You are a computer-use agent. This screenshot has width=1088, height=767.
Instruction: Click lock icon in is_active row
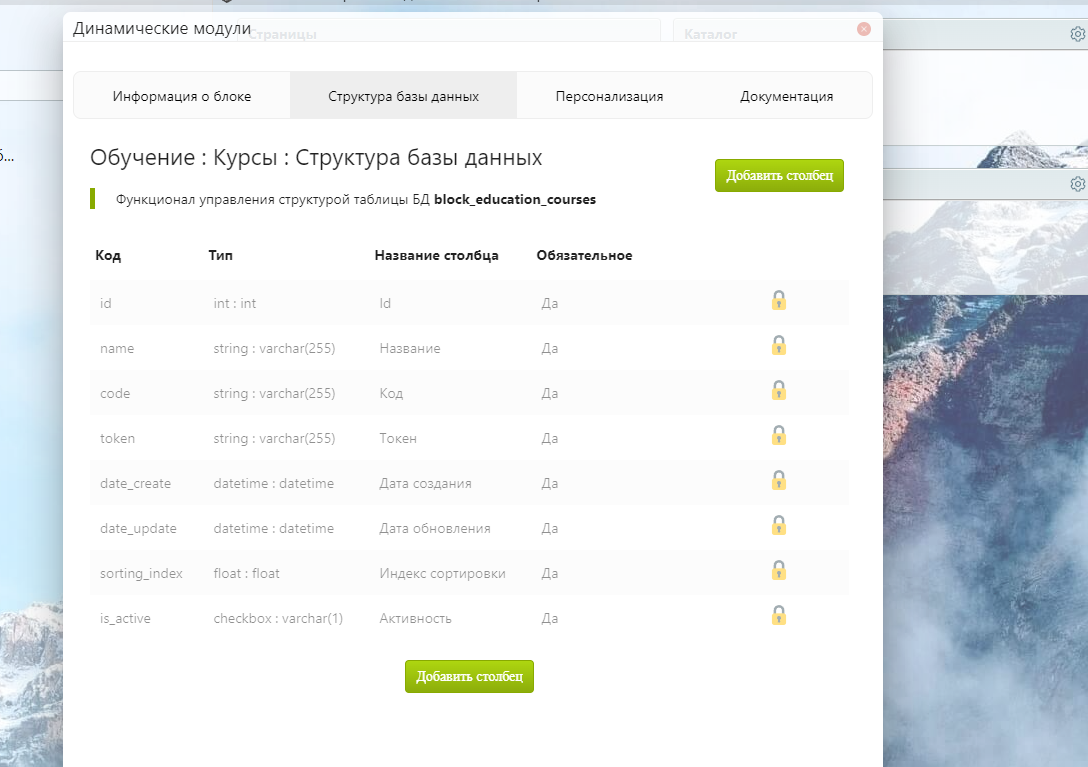pos(779,616)
